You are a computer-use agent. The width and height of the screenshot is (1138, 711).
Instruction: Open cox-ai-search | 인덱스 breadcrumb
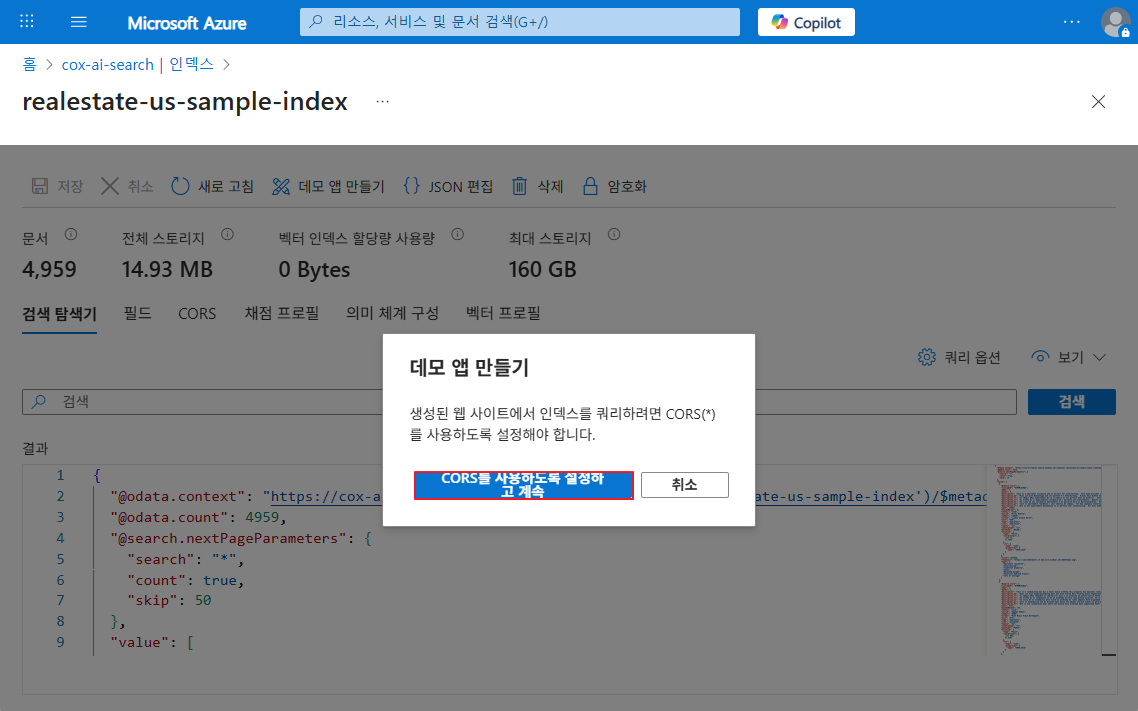tap(138, 65)
